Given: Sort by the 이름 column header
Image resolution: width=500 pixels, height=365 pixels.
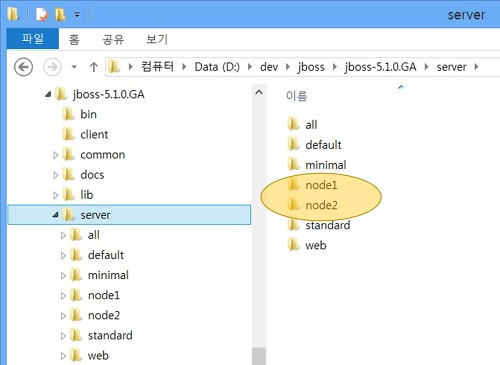Looking at the screenshot, I should [x=297, y=96].
